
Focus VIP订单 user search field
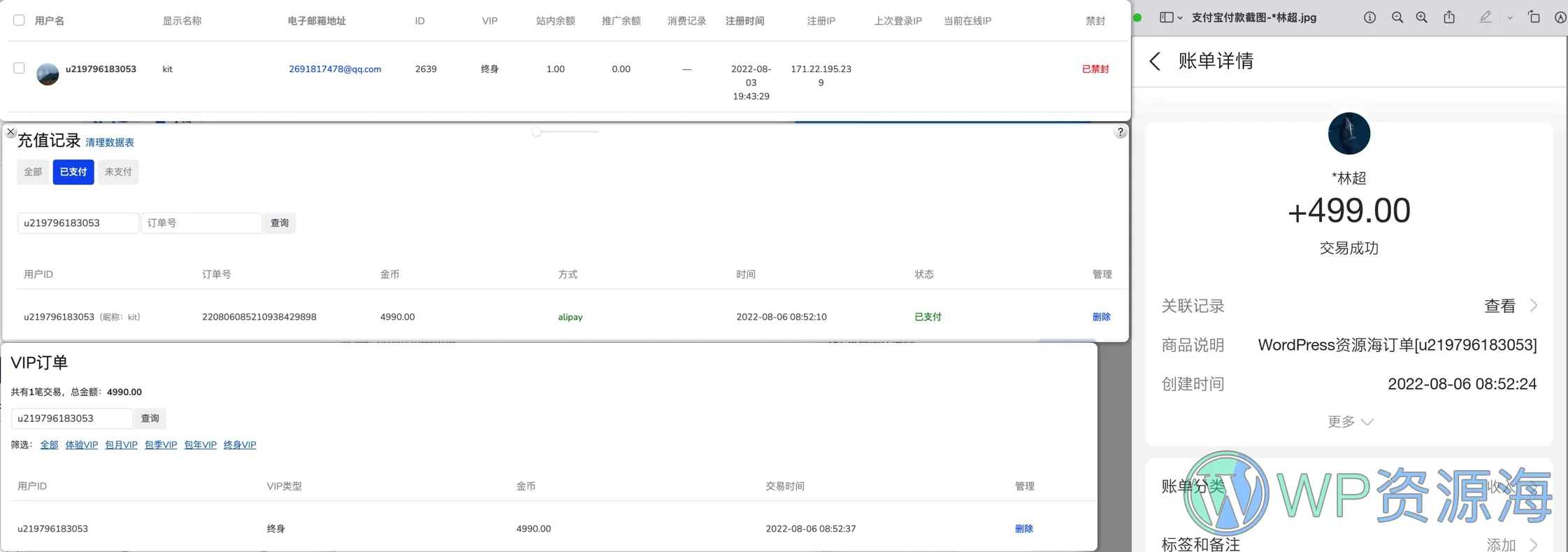tap(72, 418)
